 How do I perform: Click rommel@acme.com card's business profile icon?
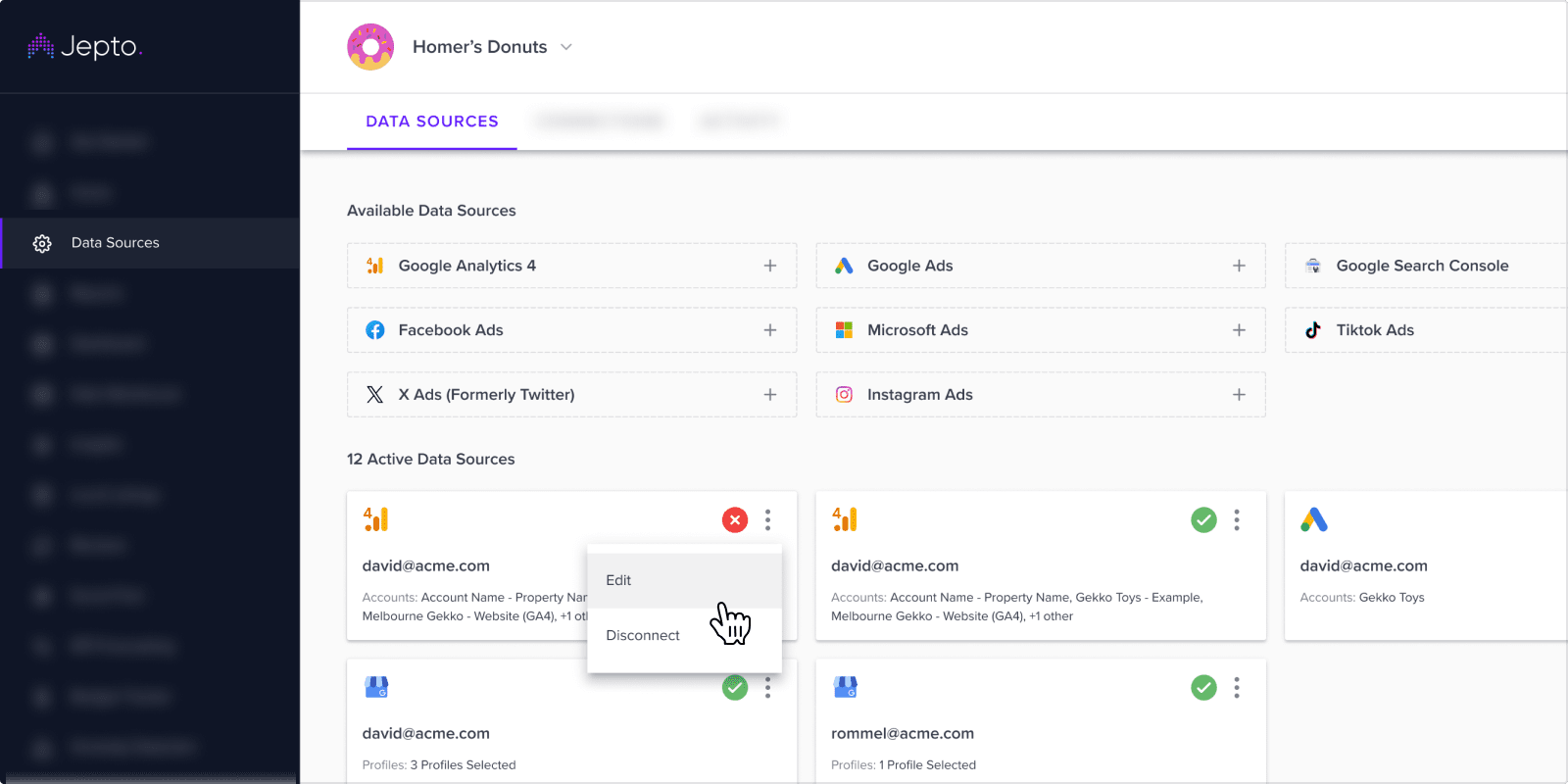846,687
